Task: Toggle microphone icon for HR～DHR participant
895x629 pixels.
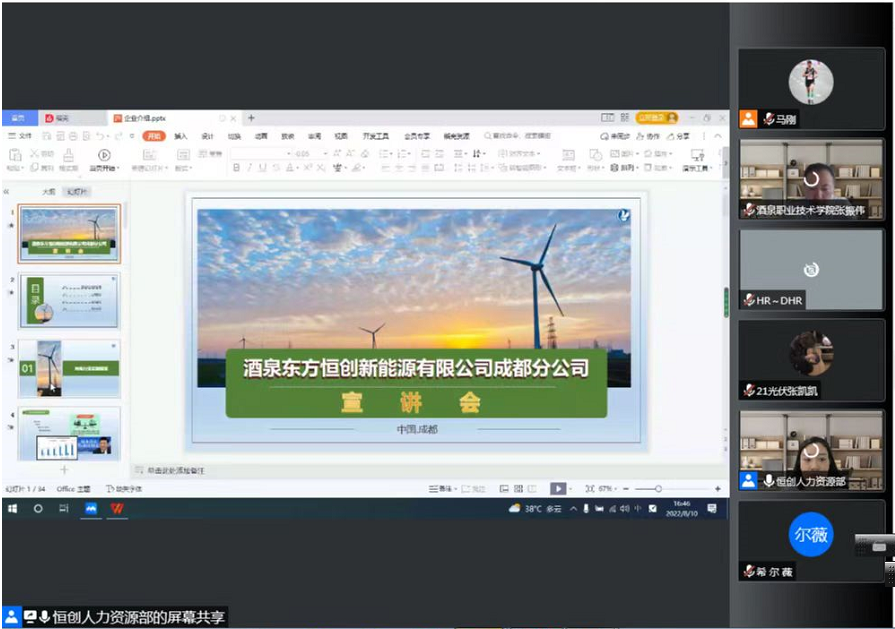Action: [749, 300]
